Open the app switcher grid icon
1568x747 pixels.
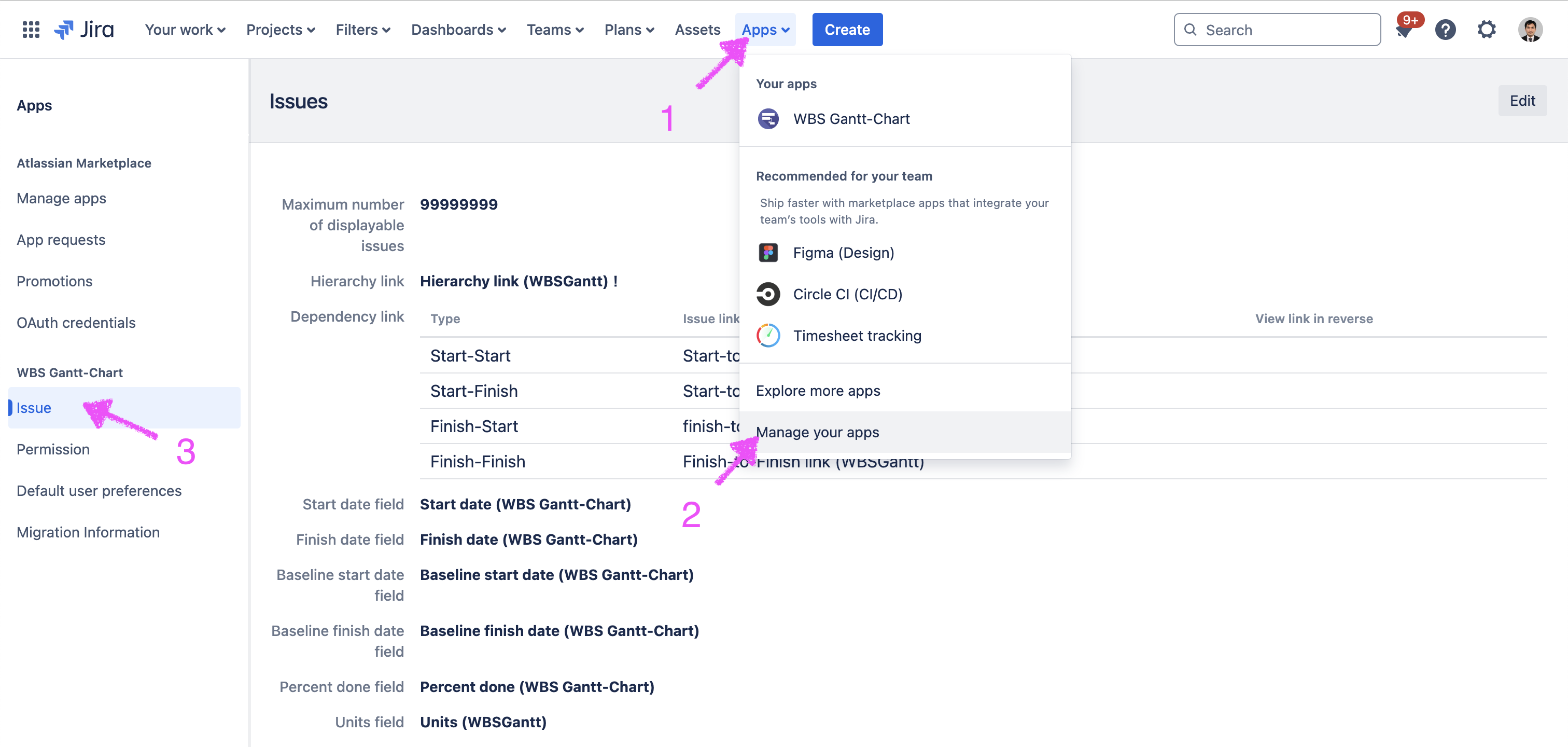point(31,29)
